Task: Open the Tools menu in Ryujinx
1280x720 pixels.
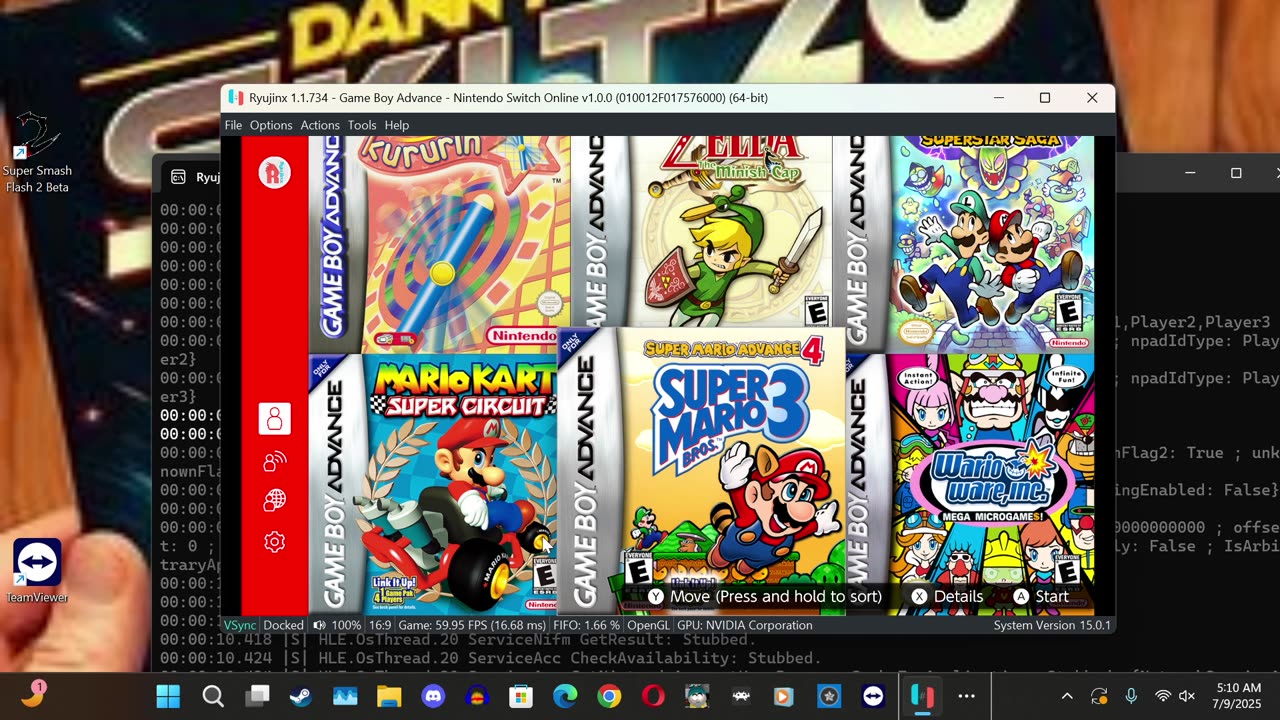Action: [x=362, y=125]
